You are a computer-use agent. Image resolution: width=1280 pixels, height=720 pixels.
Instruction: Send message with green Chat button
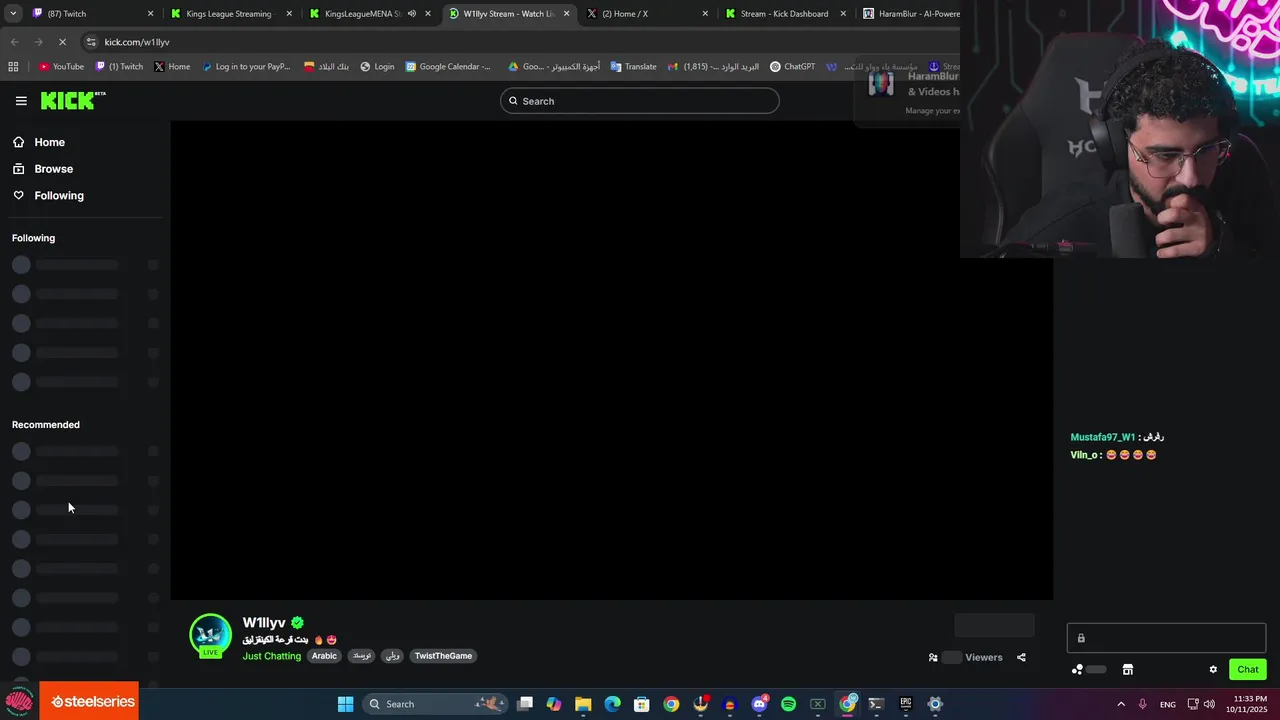[x=1248, y=669]
